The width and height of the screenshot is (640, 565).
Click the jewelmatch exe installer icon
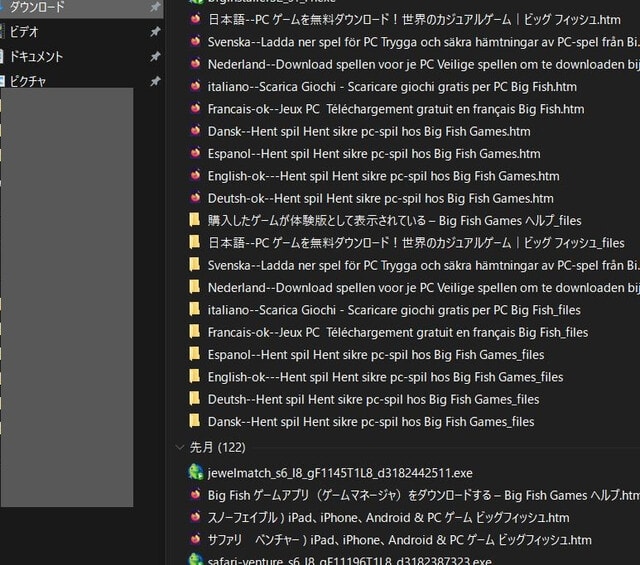click(196, 472)
